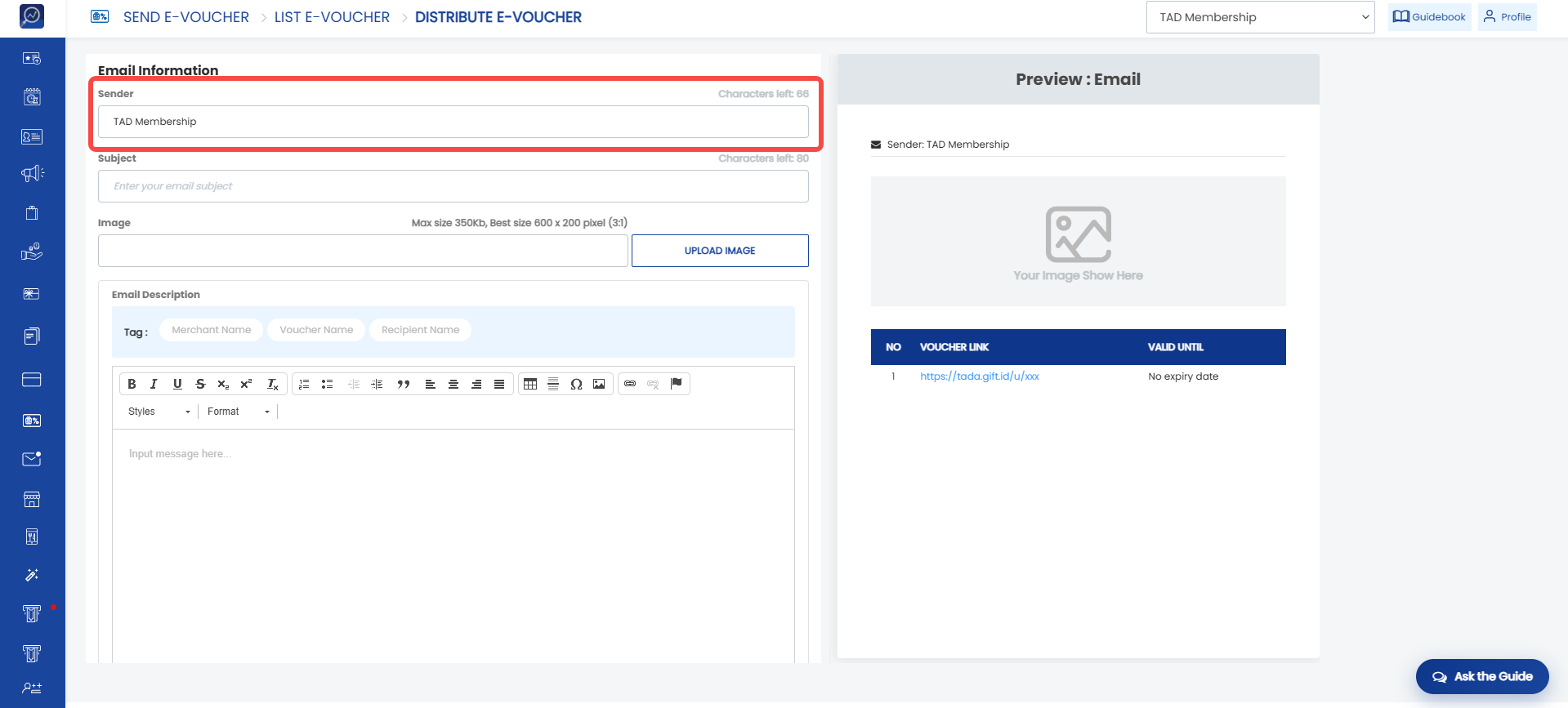Open the stacked documents icon in sidebar
The image size is (1568, 708).
pos(32,336)
